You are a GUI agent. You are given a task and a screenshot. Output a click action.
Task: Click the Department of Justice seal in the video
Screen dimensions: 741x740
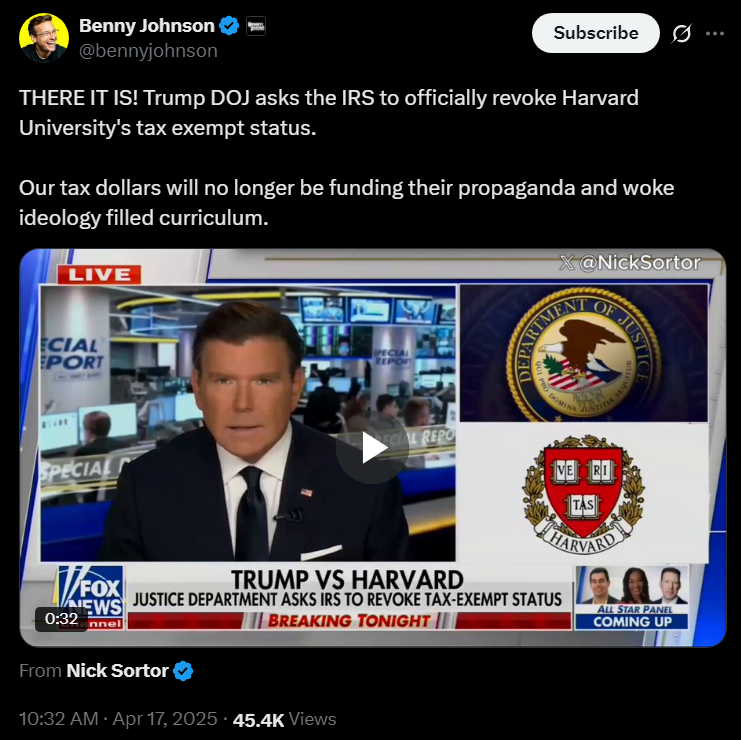coord(584,353)
